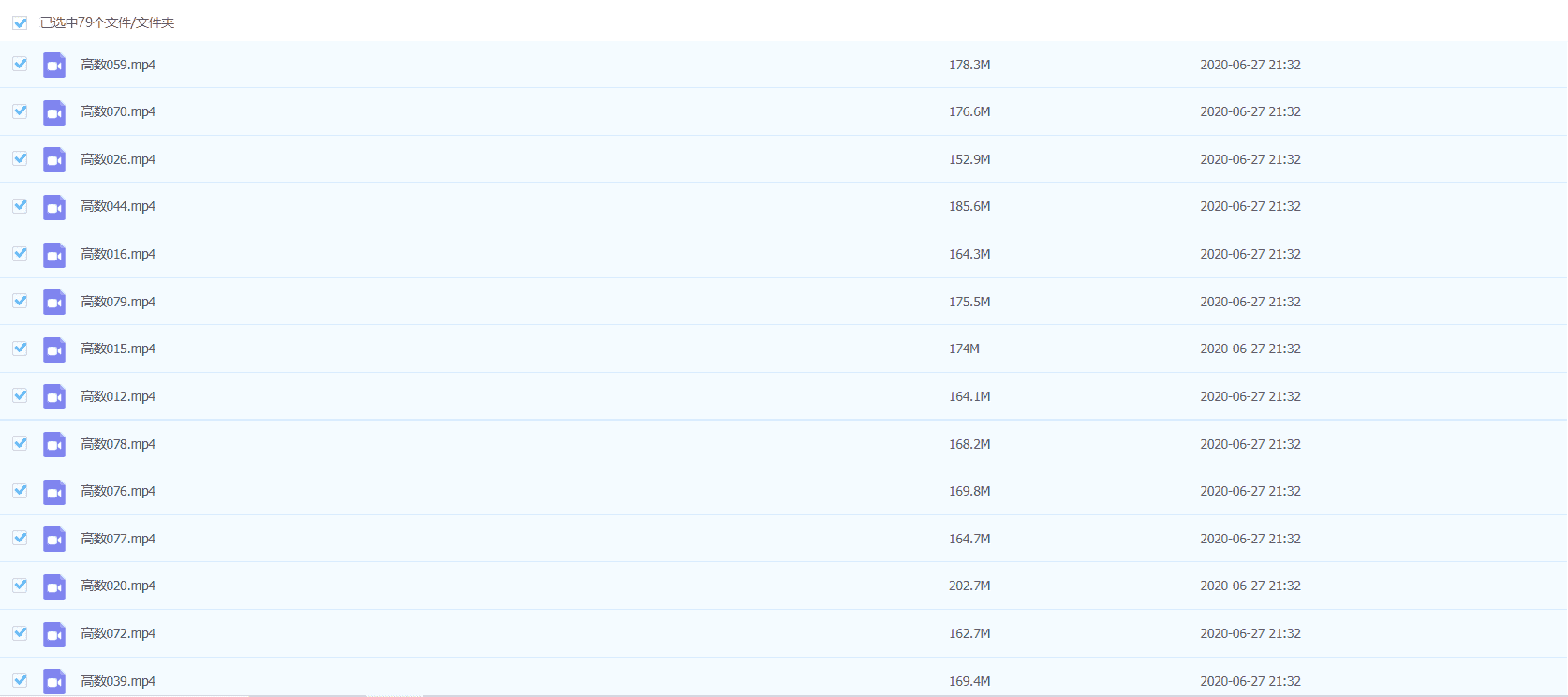
Task: Deselect the 高数015.mp4 checkbox
Action: pyautogui.click(x=20, y=348)
